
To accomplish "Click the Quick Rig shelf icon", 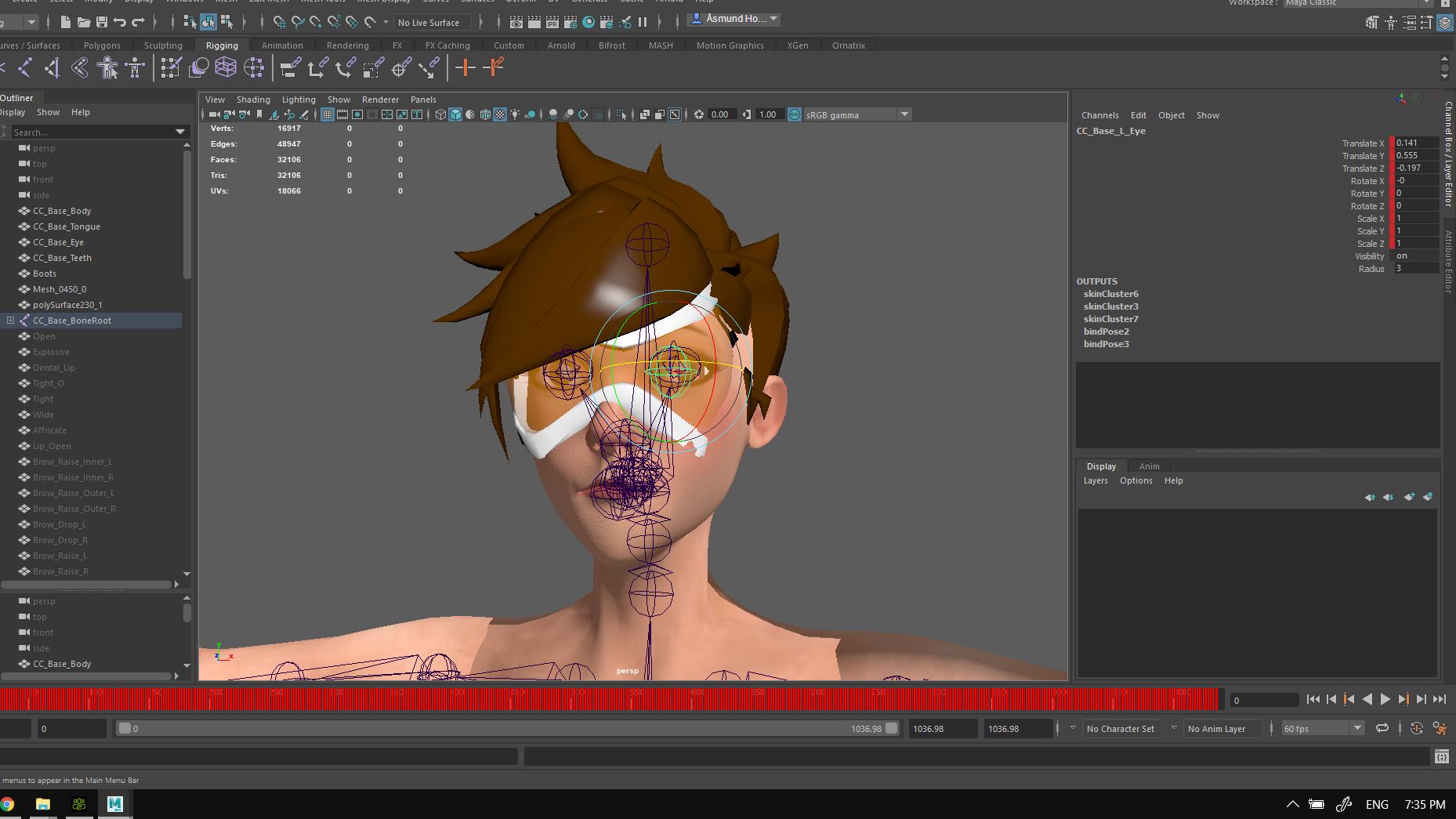I will pos(107,68).
